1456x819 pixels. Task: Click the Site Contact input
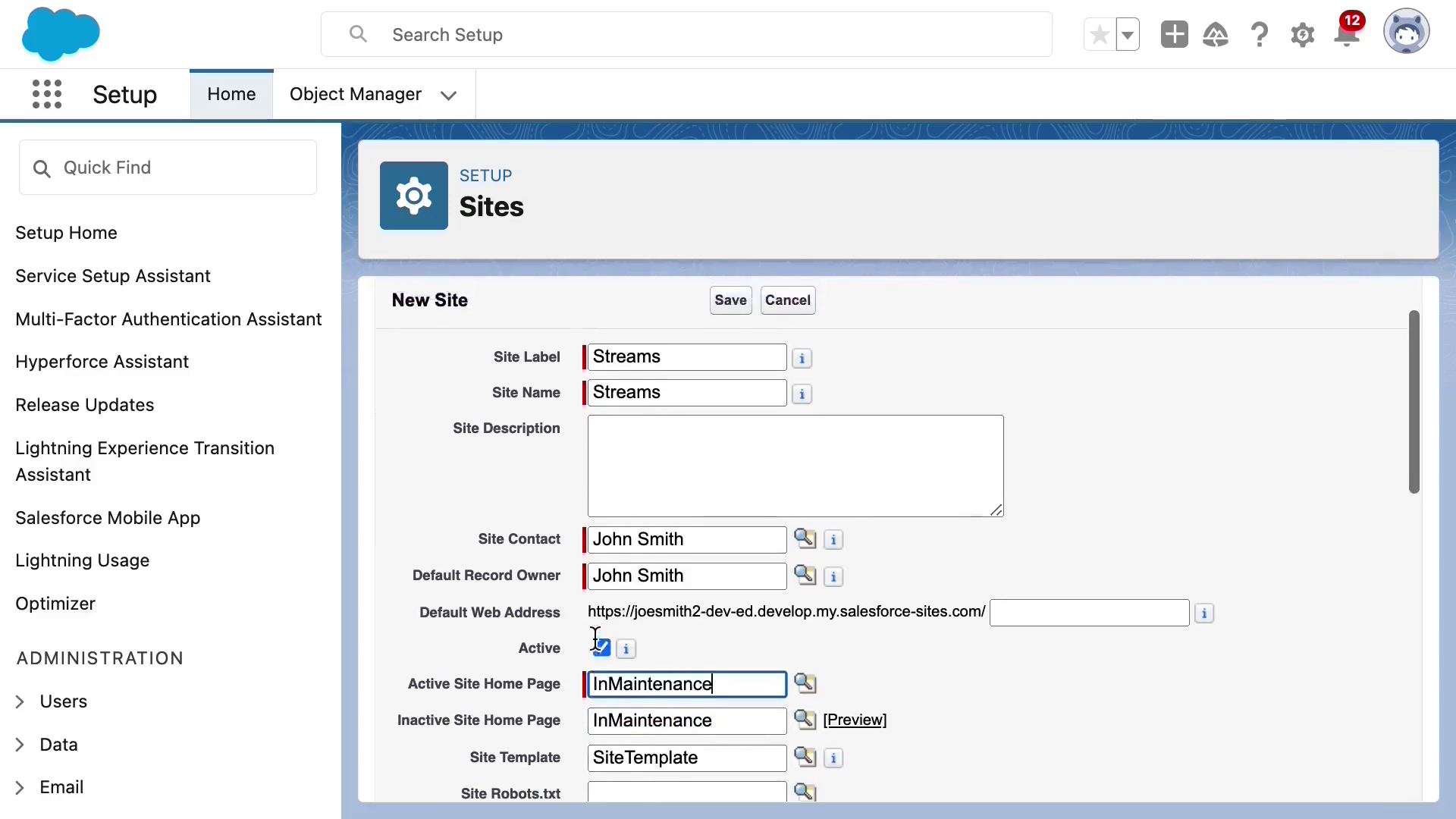[687, 540]
